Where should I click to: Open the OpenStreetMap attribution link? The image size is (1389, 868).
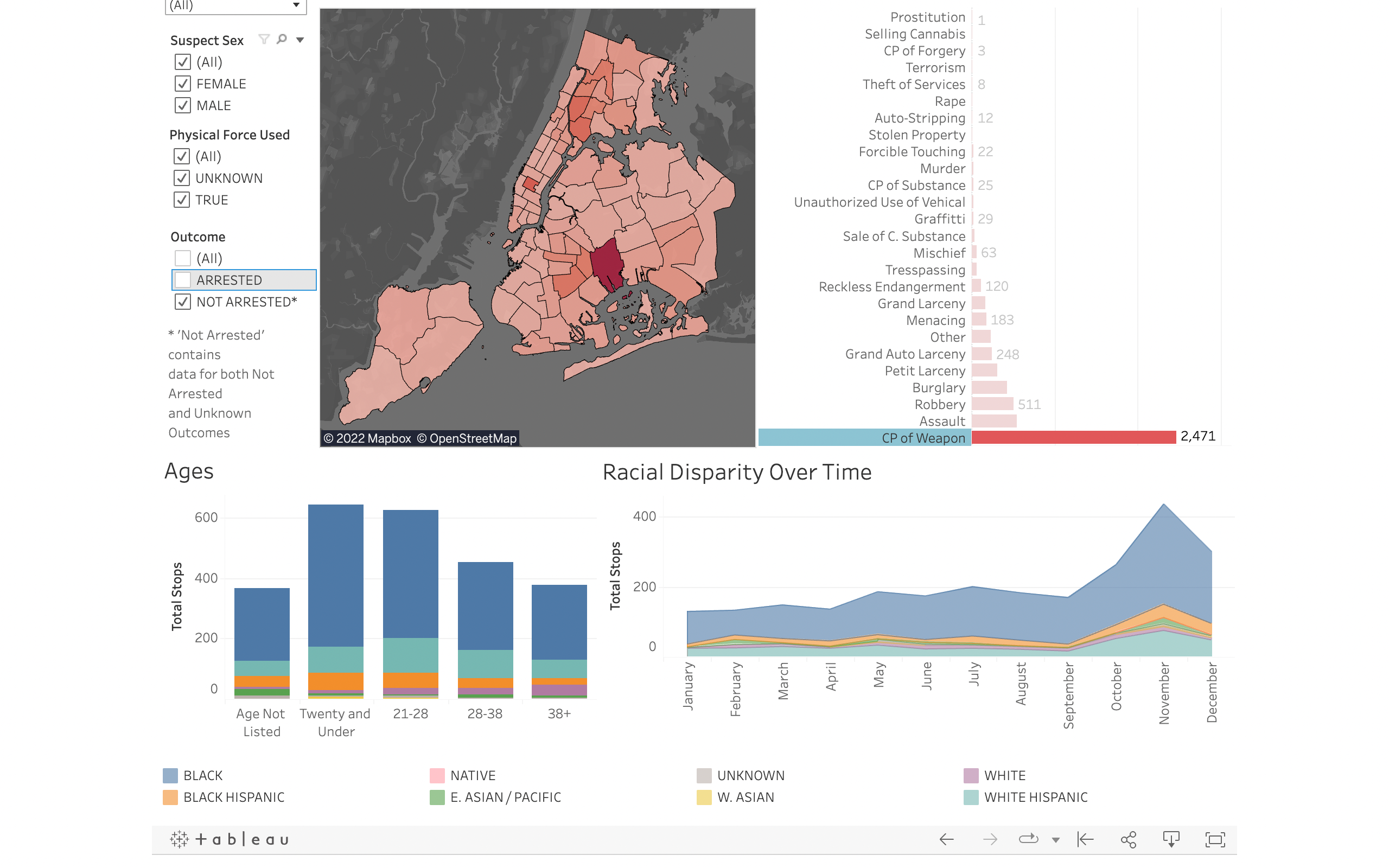coord(466,438)
